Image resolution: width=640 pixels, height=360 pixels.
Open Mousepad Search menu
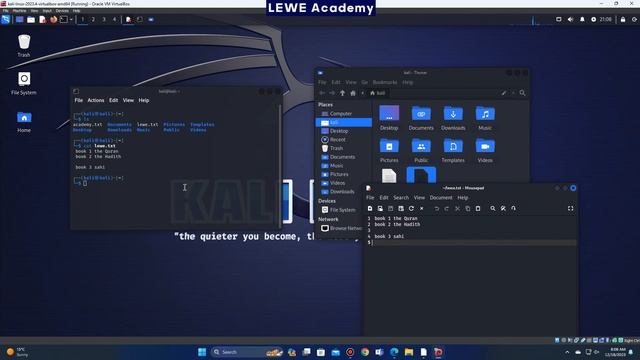click(x=401, y=198)
